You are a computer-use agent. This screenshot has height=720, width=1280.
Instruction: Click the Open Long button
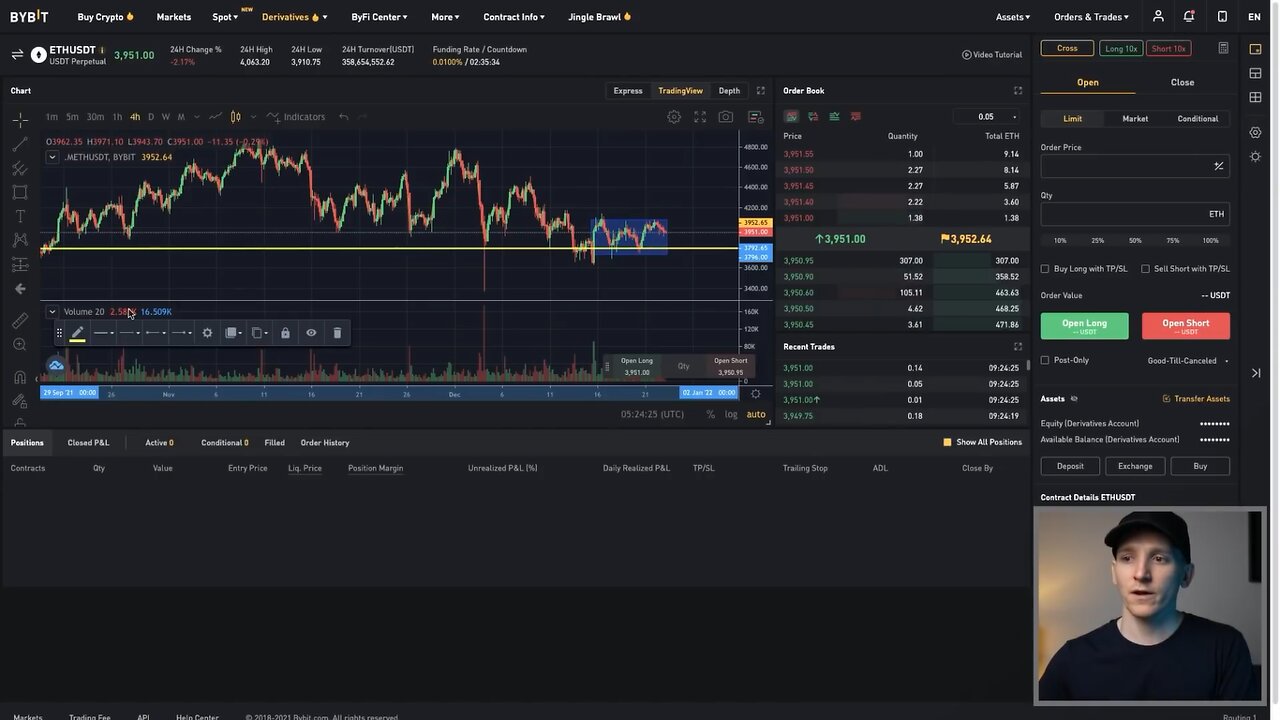1084,326
